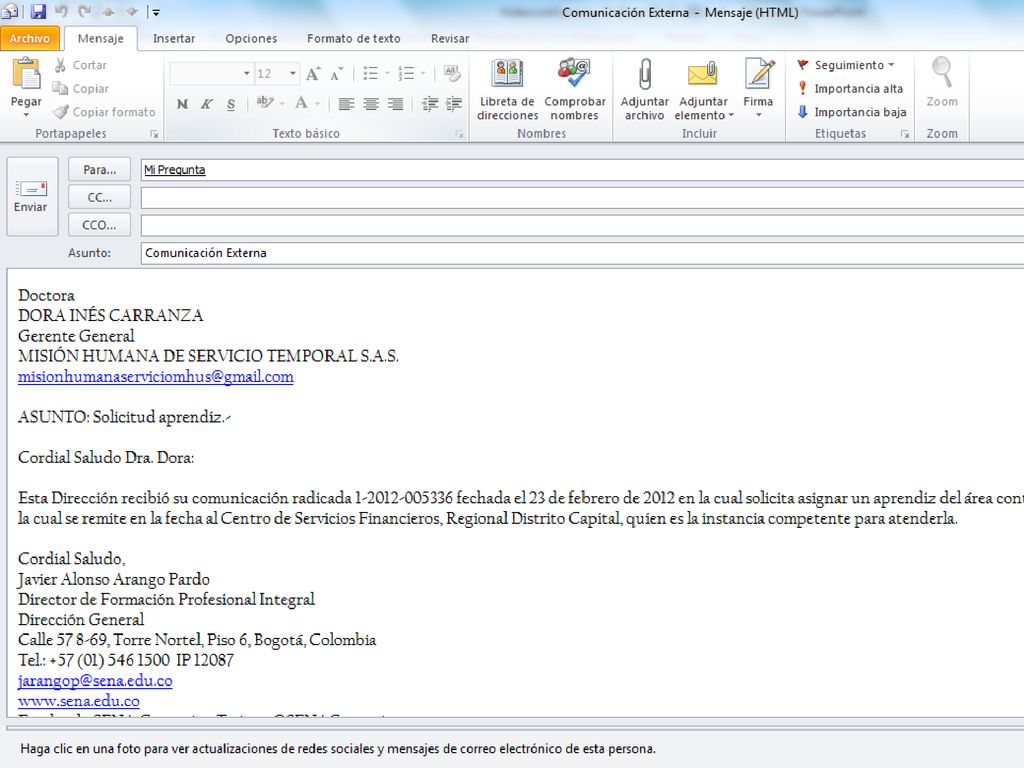Open the font name combo box

tap(211, 74)
